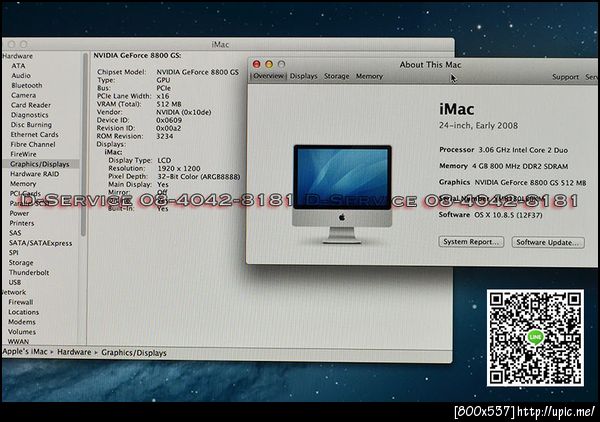Click Pixel Depth value 32-Bit Color
Image resolution: width=600 pixels, height=422 pixels.
pos(199,176)
